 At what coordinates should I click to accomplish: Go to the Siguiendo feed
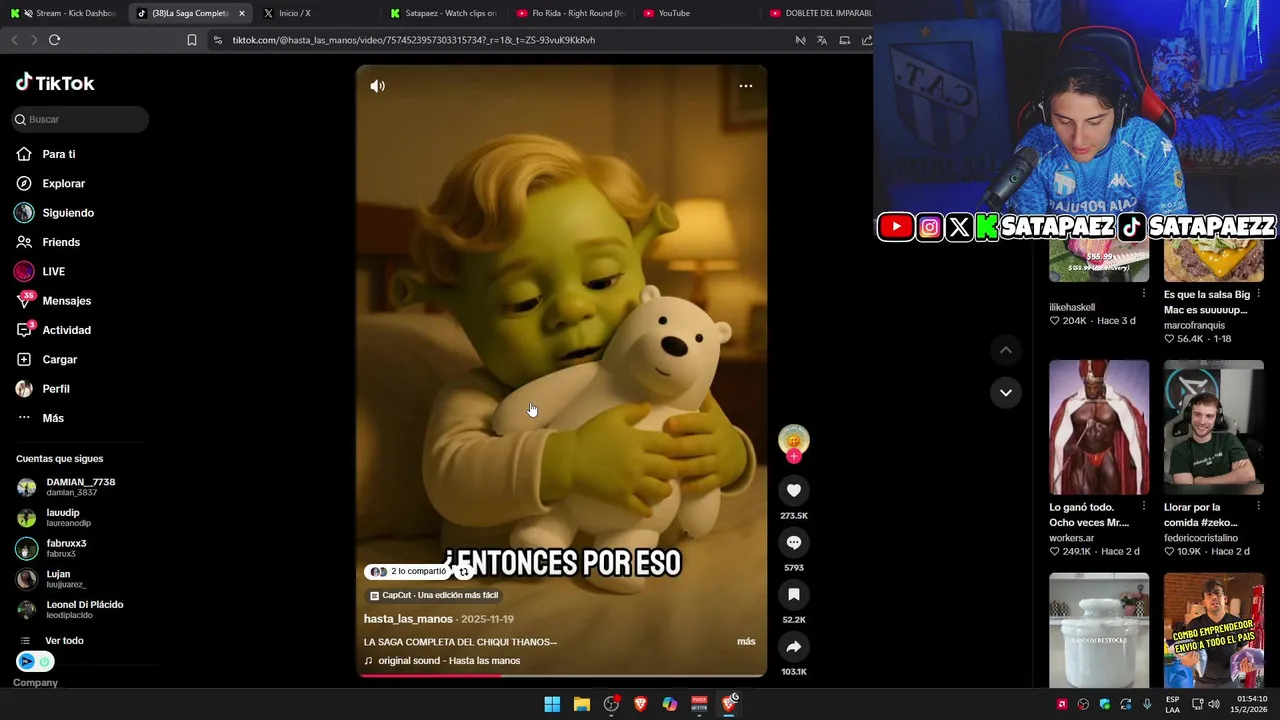(55, 213)
